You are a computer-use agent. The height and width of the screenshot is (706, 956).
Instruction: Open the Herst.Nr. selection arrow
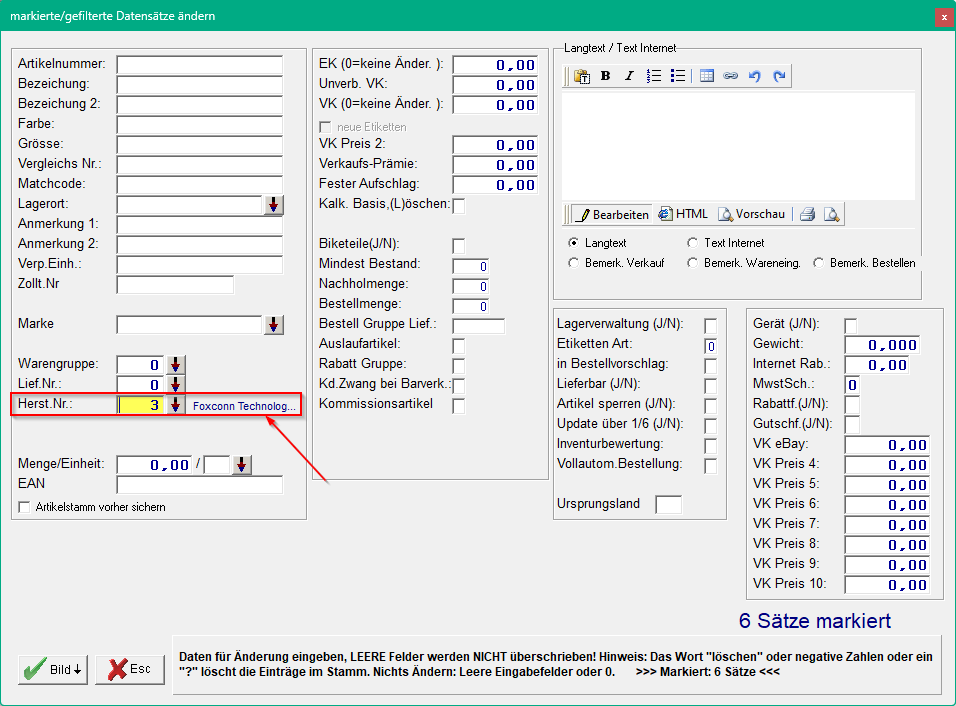tap(176, 405)
